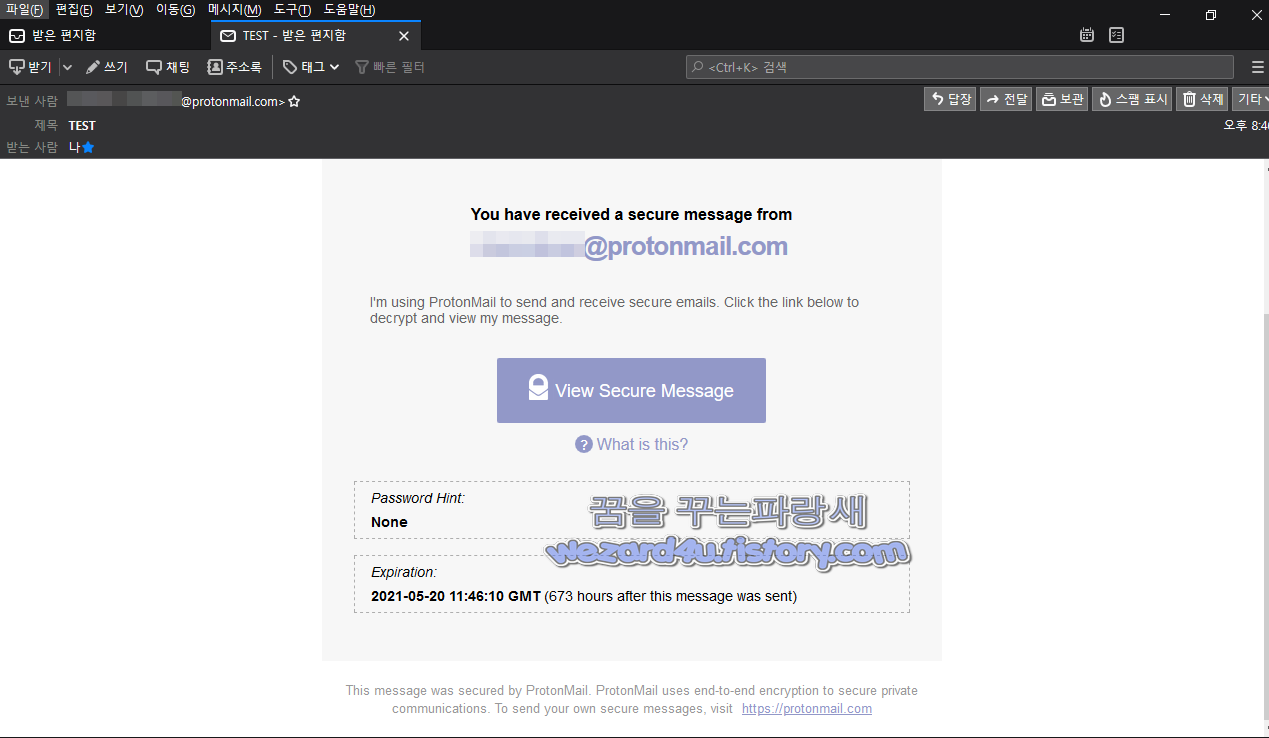1269x738 pixels.
Task: Click the 전달 forward button
Action: click(x=1006, y=99)
